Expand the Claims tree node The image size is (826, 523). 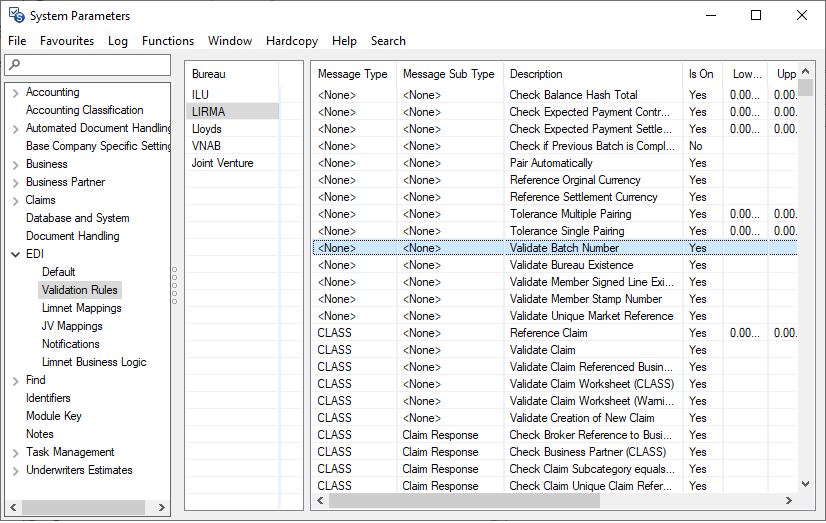[x=16, y=201]
